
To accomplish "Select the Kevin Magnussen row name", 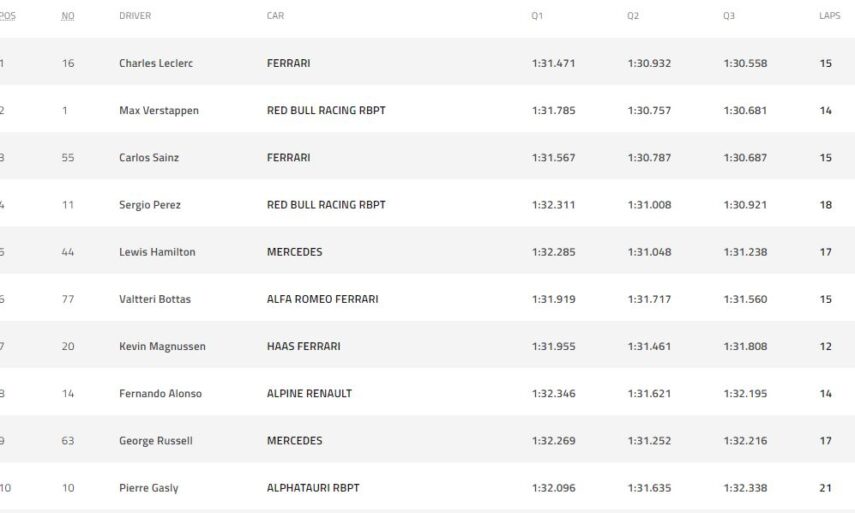I will (x=162, y=346).
